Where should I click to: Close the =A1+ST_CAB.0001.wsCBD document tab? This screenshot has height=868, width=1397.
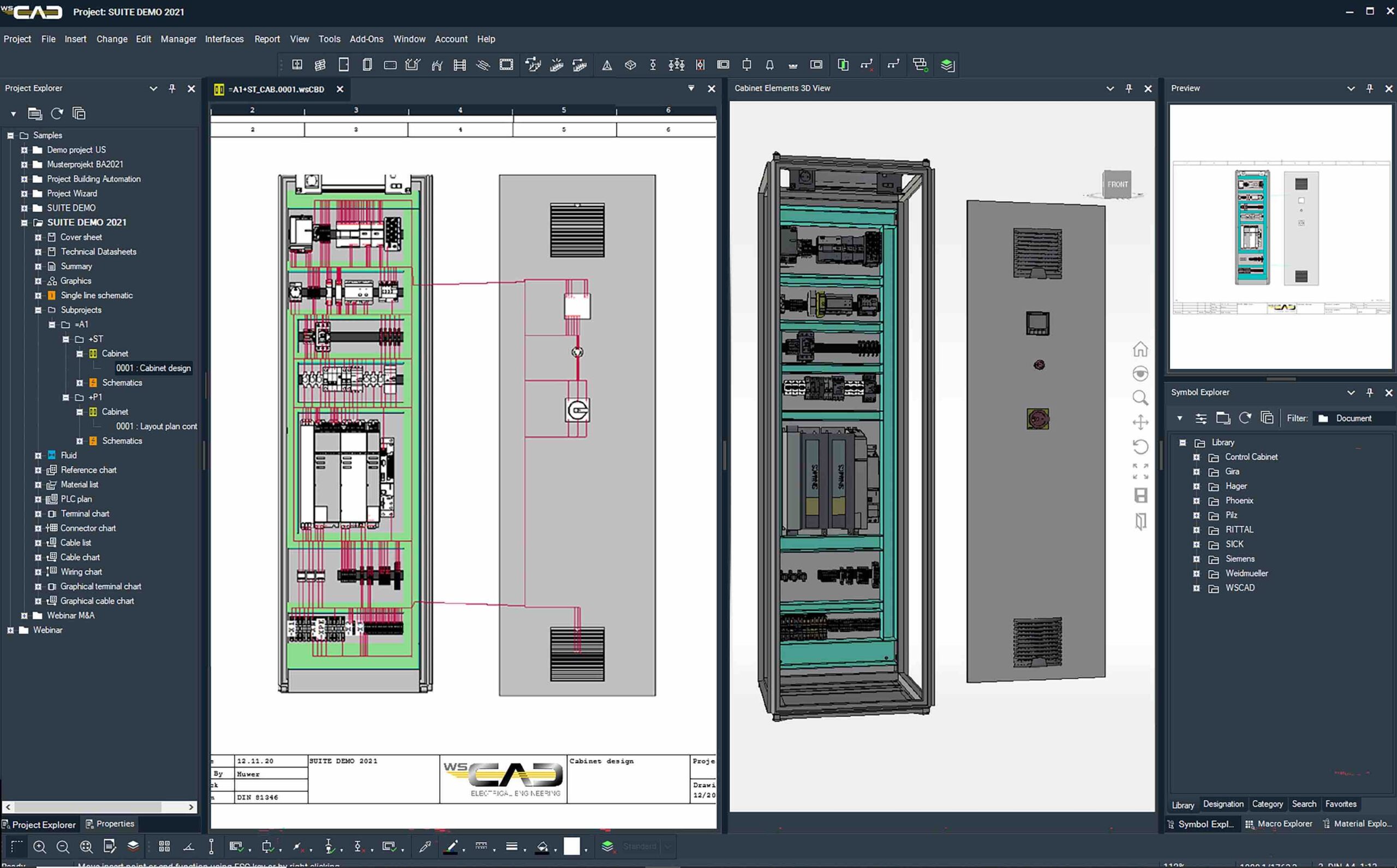point(340,89)
